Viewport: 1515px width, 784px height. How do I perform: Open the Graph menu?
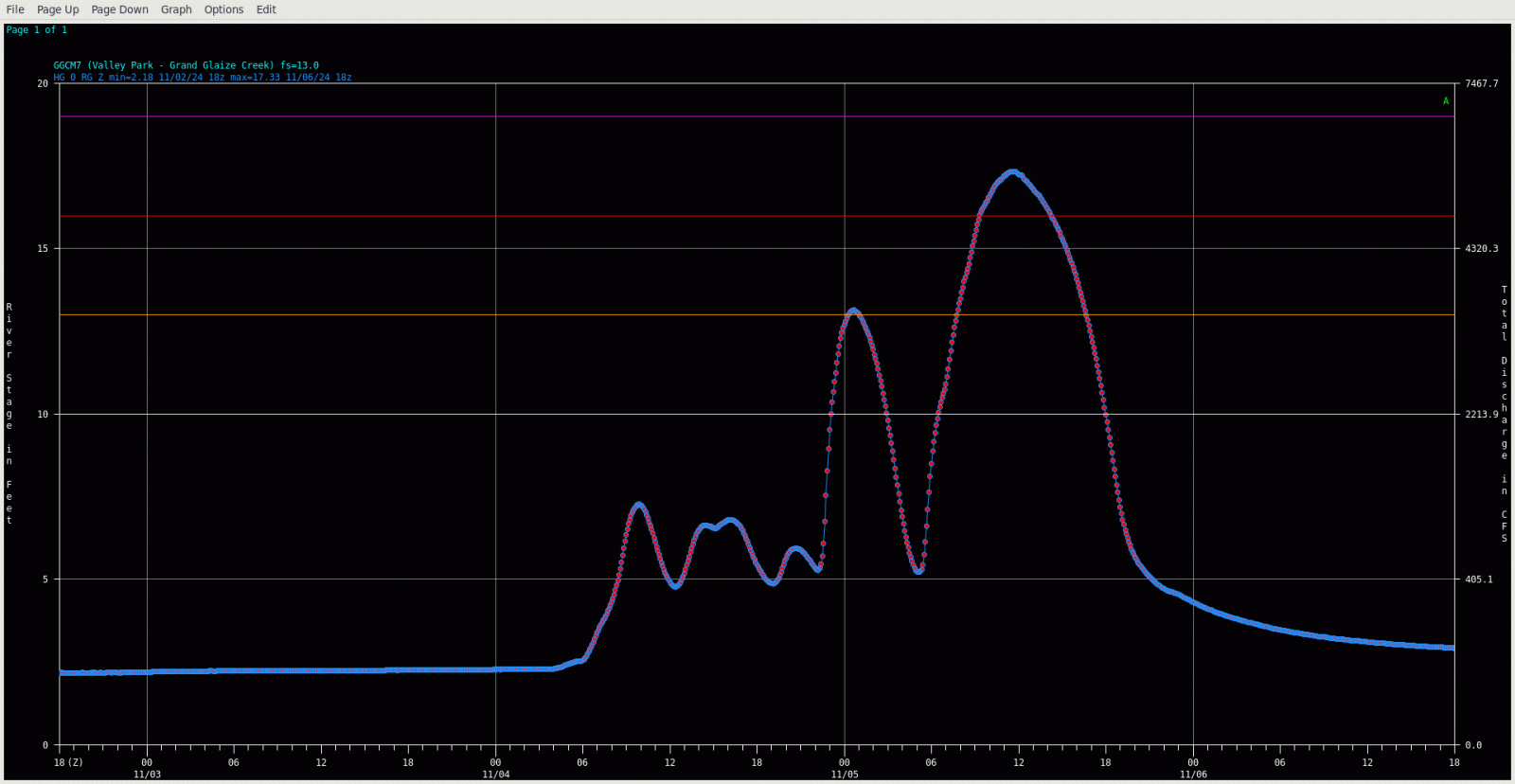tap(176, 9)
